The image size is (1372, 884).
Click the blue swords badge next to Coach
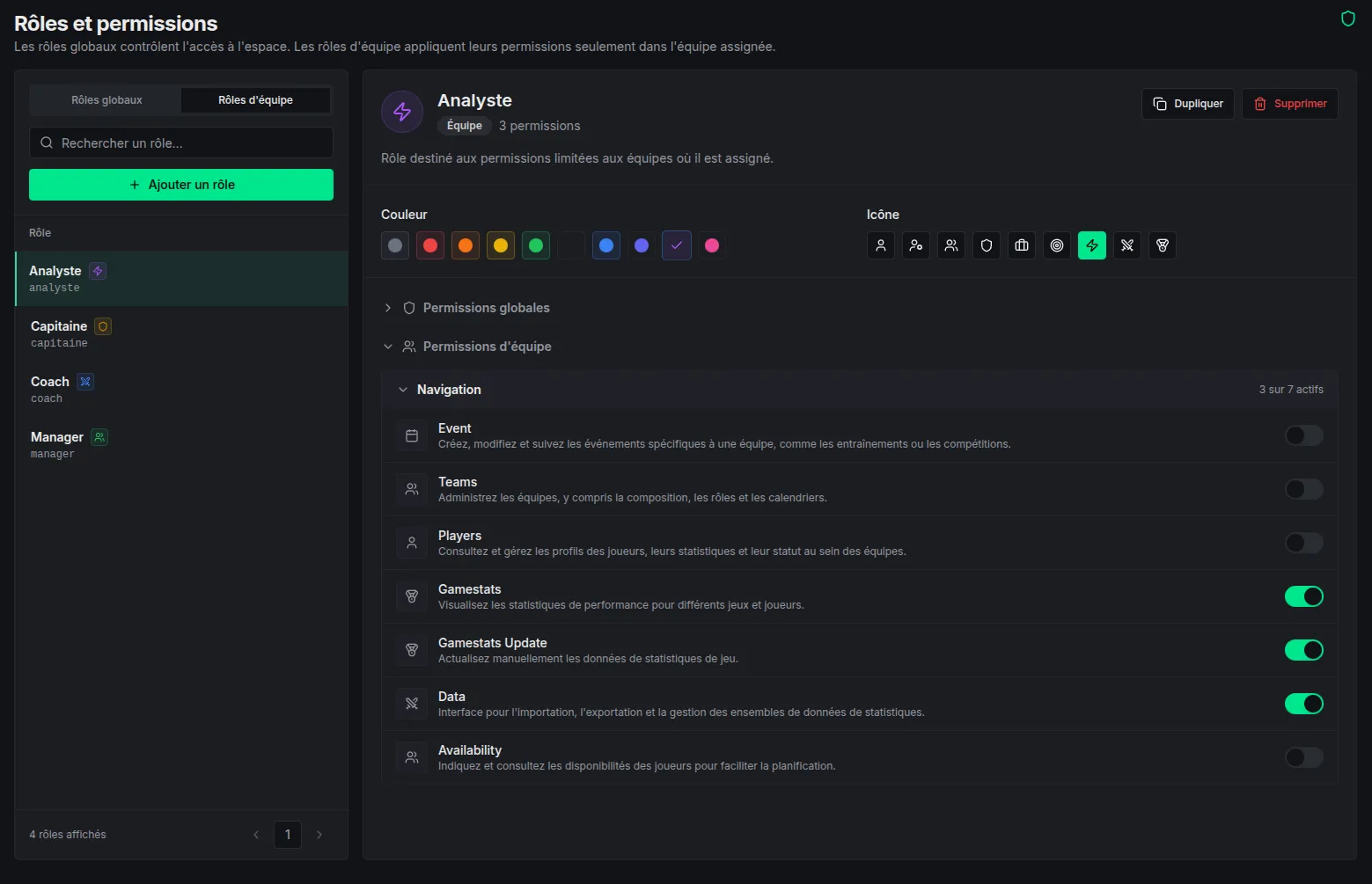(x=85, y=382)
